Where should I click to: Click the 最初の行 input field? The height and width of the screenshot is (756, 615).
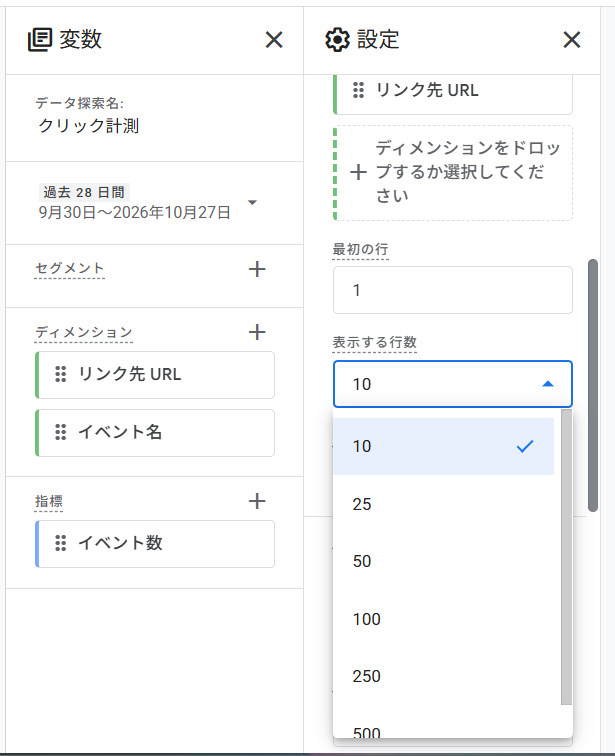(x=453, y=290)
